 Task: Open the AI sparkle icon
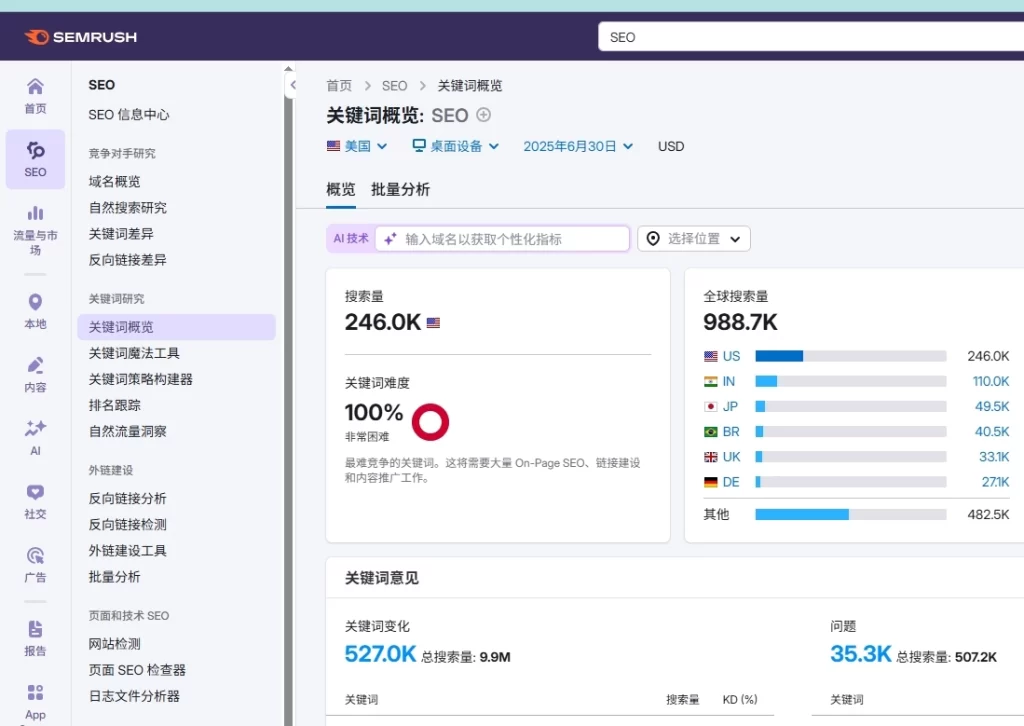(x=35, y=428)
